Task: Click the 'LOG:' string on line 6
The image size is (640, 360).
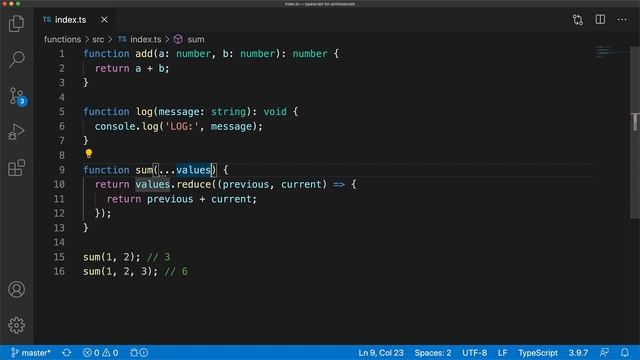Action: click(182, 127)
